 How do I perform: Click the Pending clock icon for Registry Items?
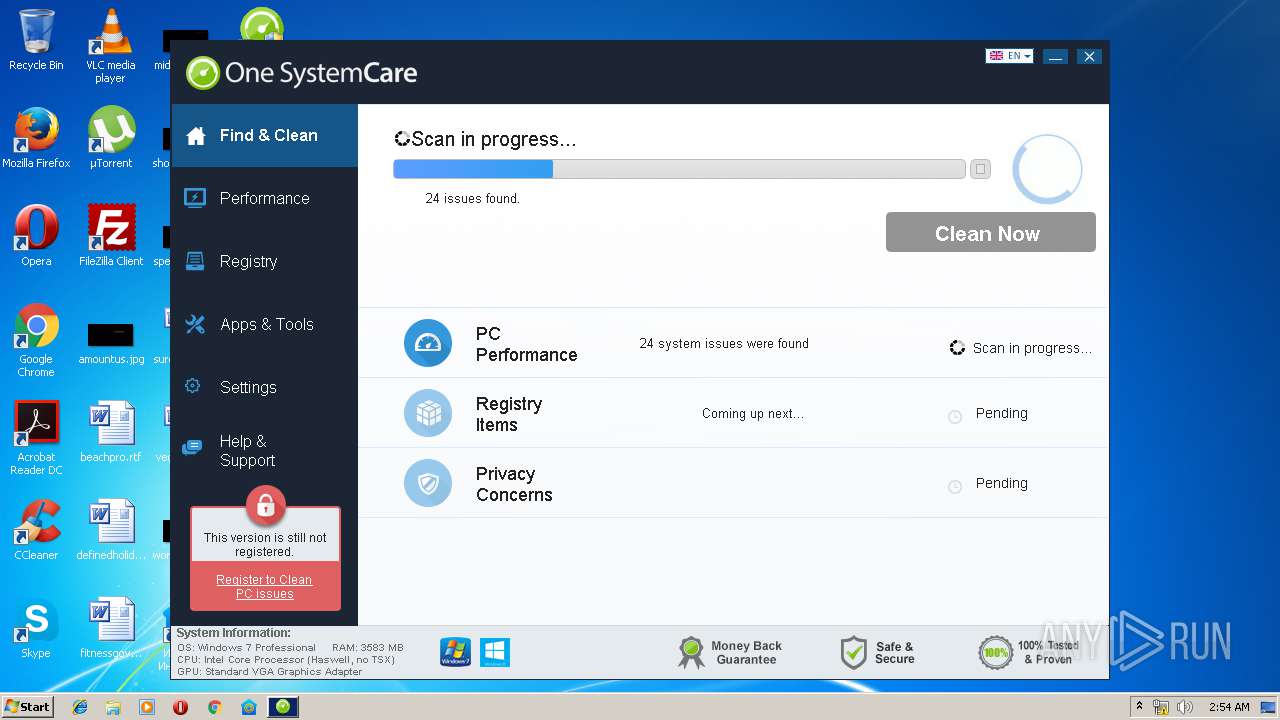click(955, 415)
